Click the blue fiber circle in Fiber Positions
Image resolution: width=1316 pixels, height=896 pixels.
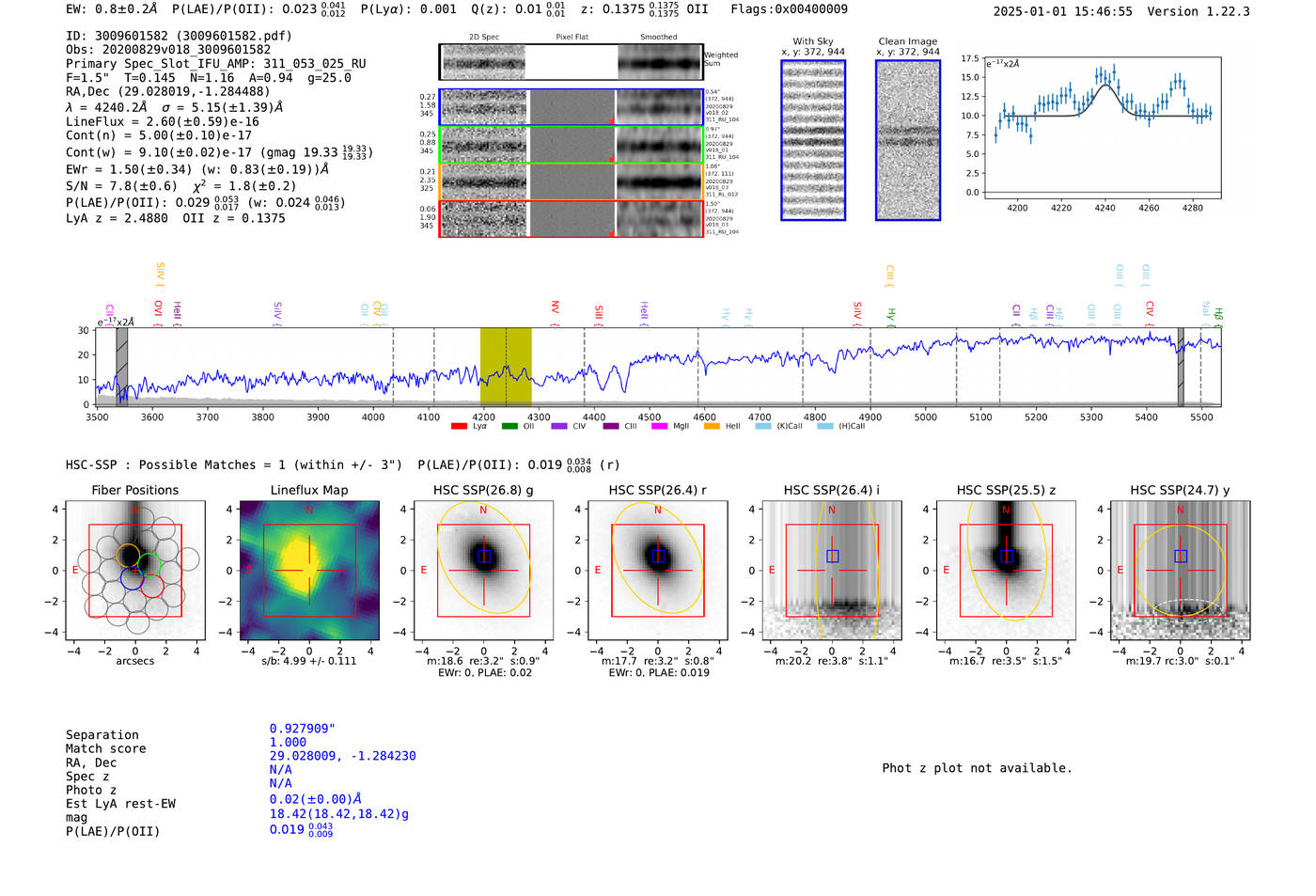[132, 578]
